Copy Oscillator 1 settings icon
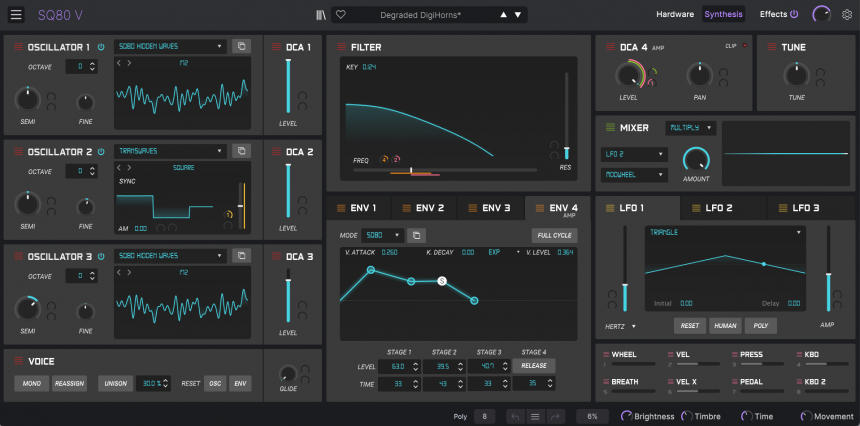860x426 pixels. (241, 46)
